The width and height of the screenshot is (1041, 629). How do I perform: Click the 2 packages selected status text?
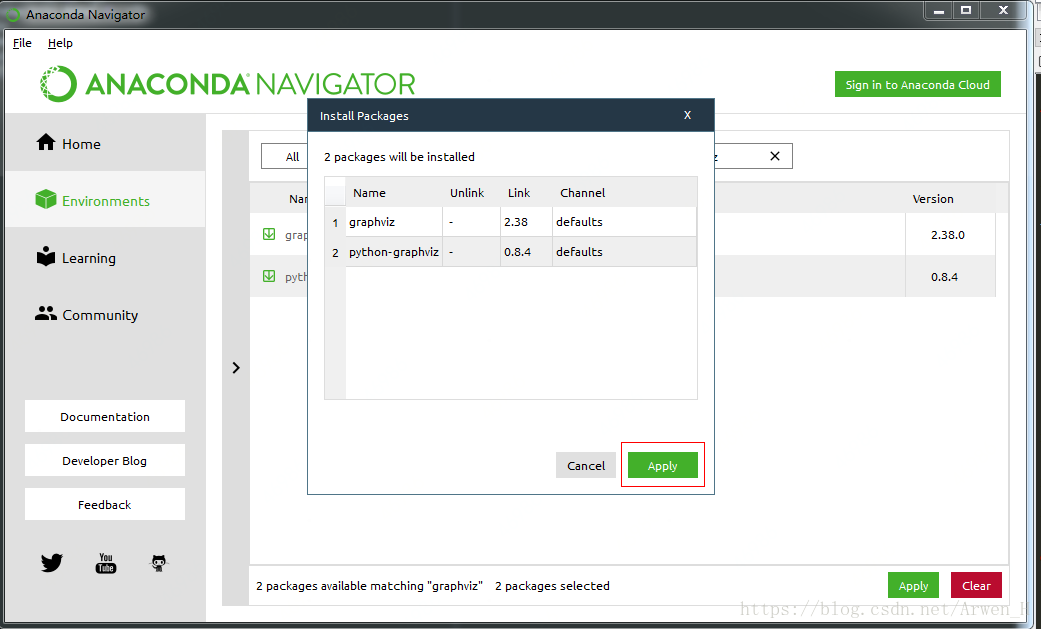(552, 586)
